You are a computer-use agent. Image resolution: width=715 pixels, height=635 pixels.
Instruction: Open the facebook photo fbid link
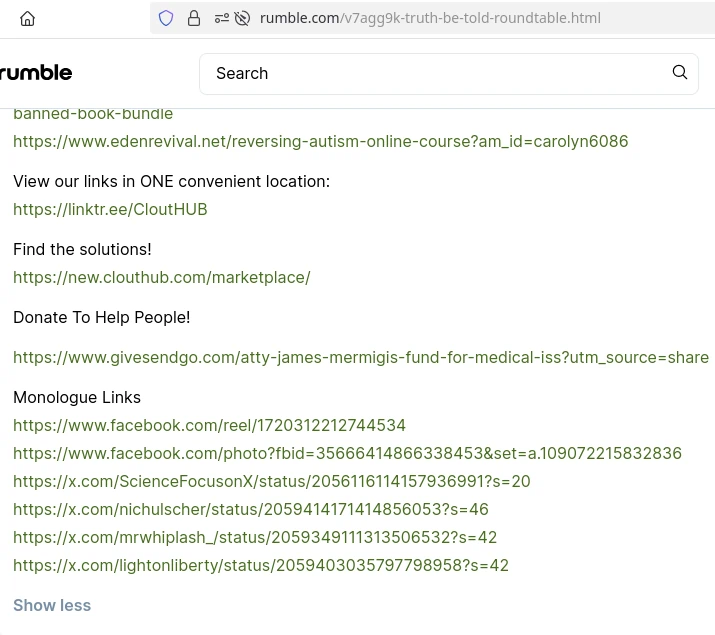pos(347,453)
